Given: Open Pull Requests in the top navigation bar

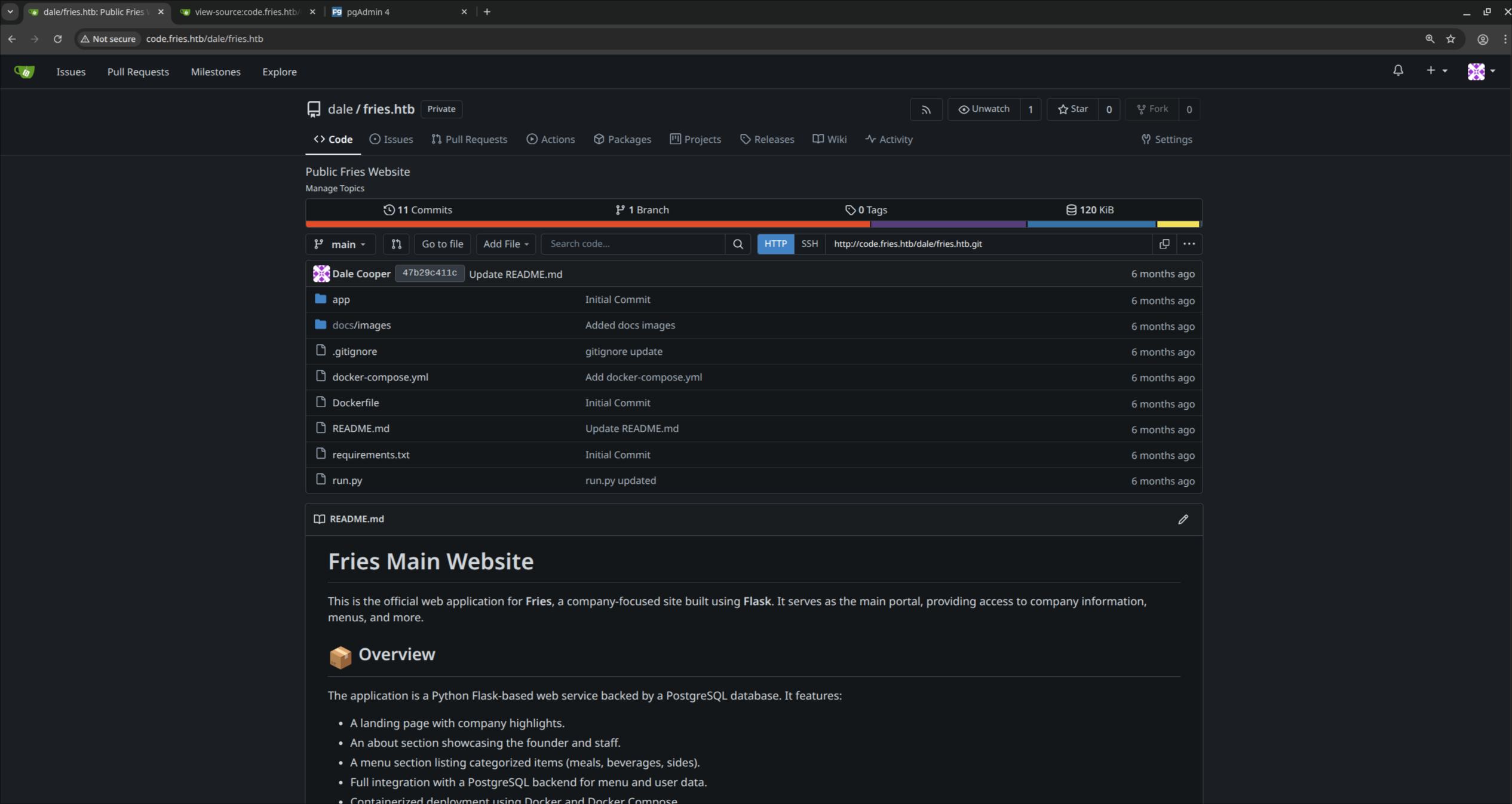Looking at the screenshot, I should (138, 72).
